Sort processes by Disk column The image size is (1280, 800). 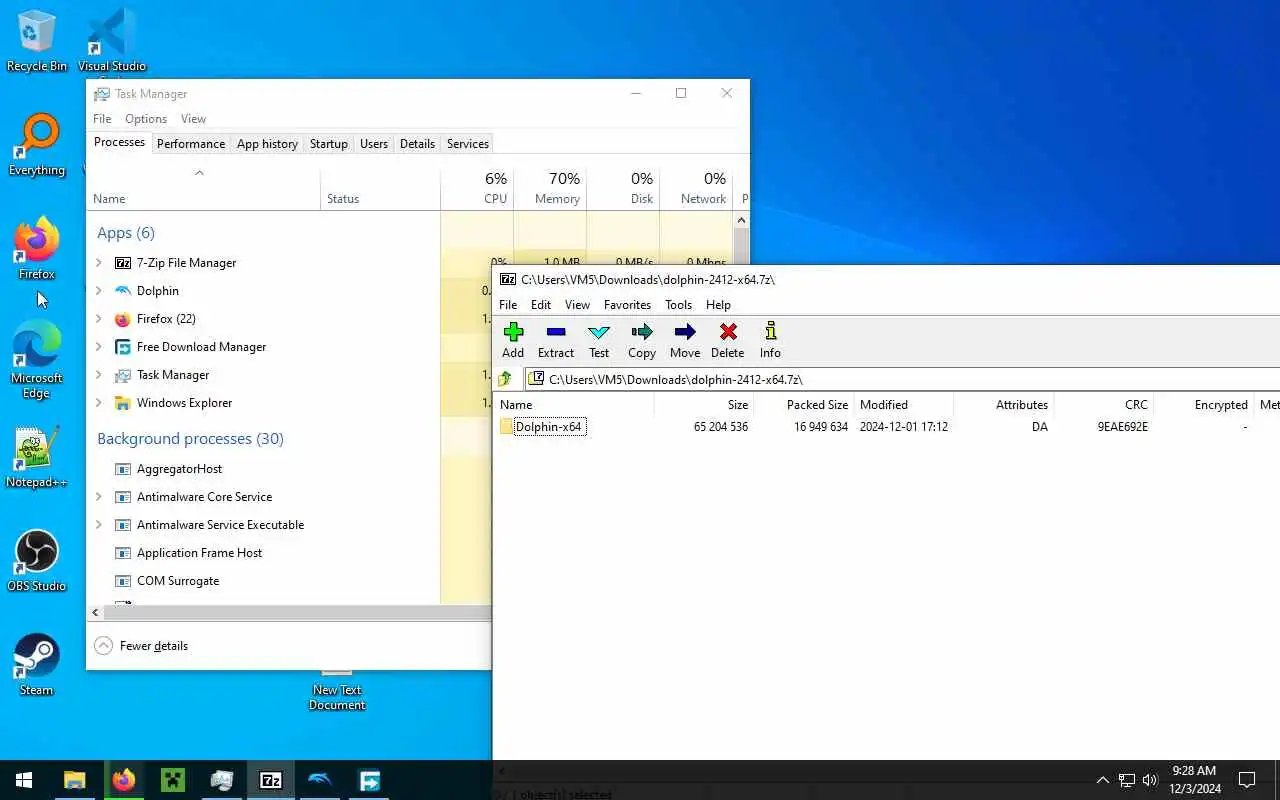tap(623, 188)
